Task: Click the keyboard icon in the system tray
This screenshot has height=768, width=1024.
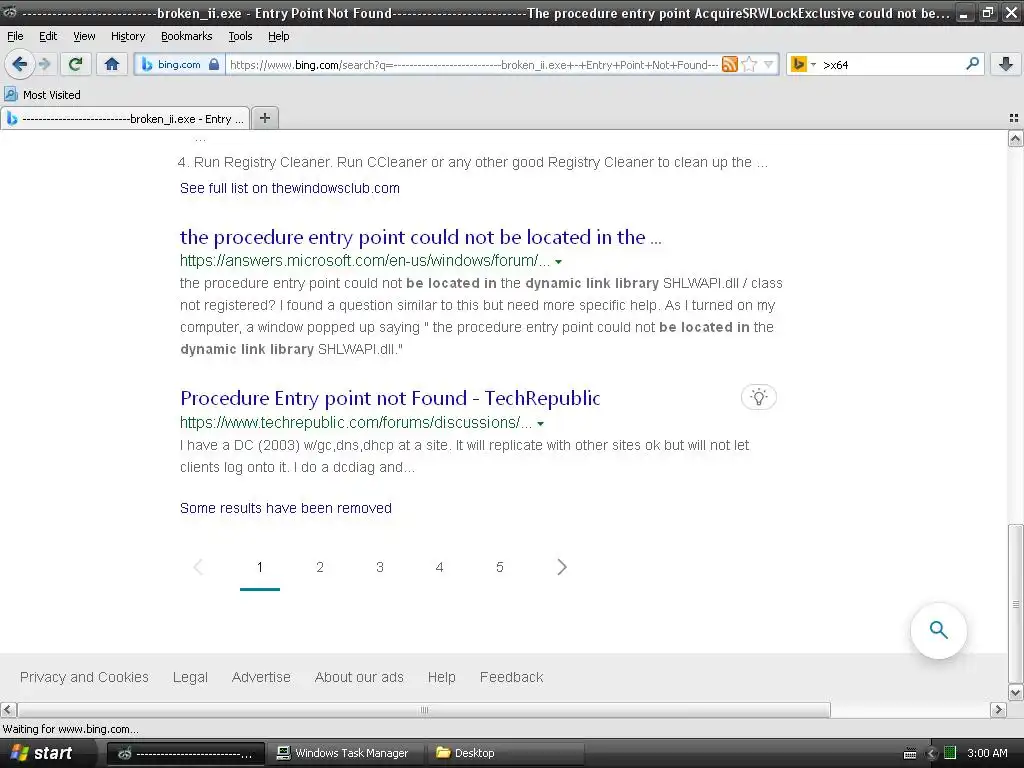Action: pos(910,754)
